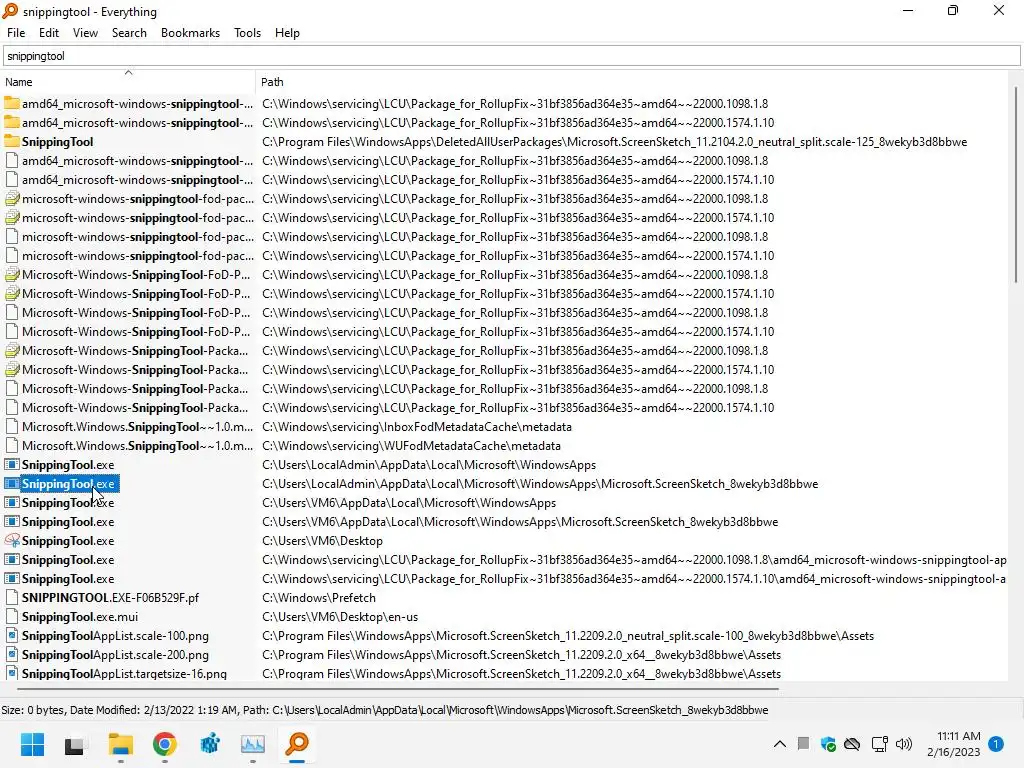Screen dimensions: 1024x768
Task: Click path C:\Windows\Prefetch
Action: pos(319,598)
